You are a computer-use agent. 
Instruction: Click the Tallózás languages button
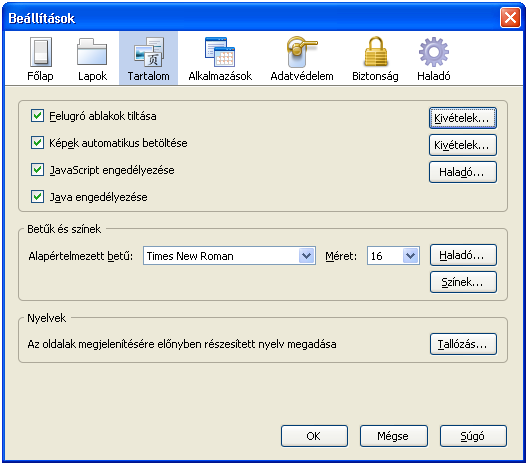463,344
